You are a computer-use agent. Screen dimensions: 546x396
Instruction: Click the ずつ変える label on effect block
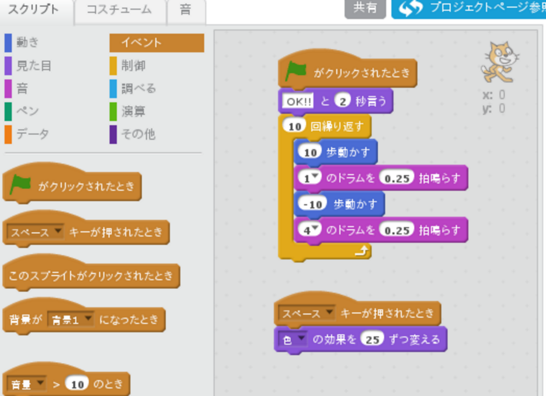[414, 339]
